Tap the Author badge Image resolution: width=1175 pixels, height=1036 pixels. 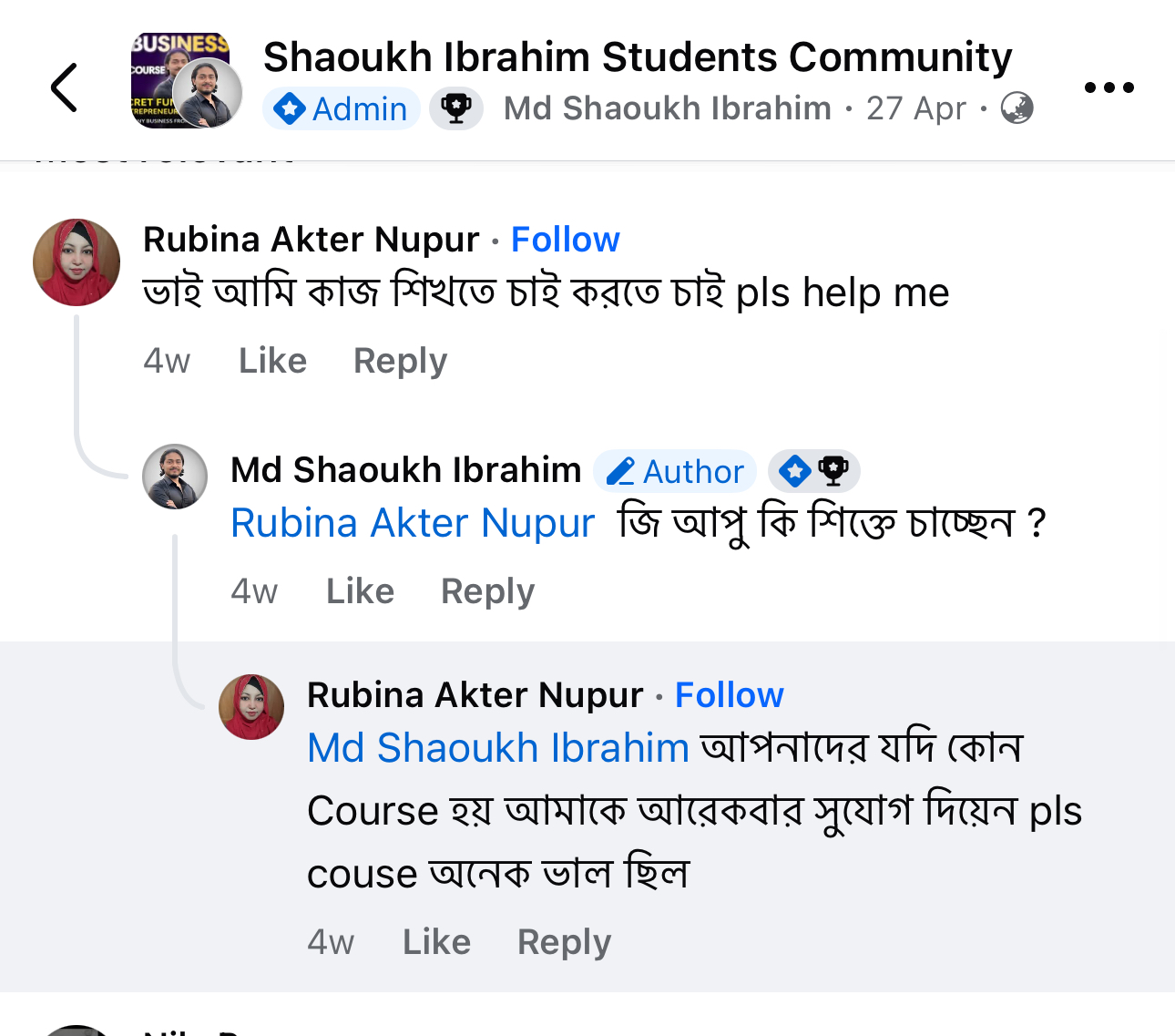675,471
